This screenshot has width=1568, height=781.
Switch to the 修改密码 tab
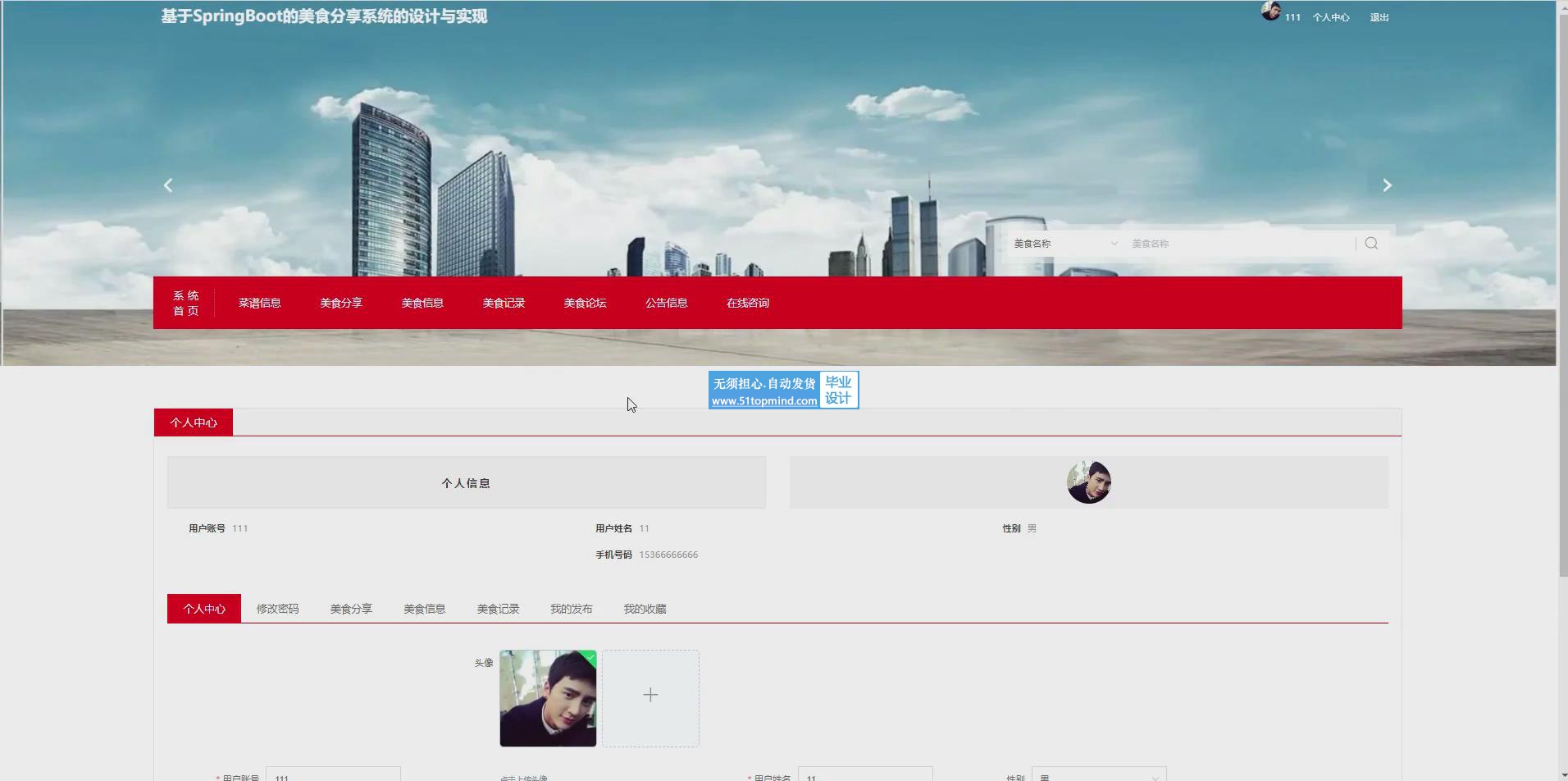(277, 609)
